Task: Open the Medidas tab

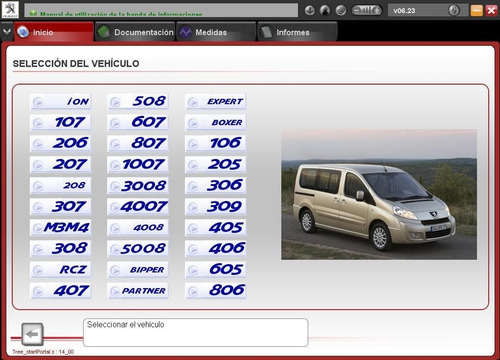Action: coord(216,32)
